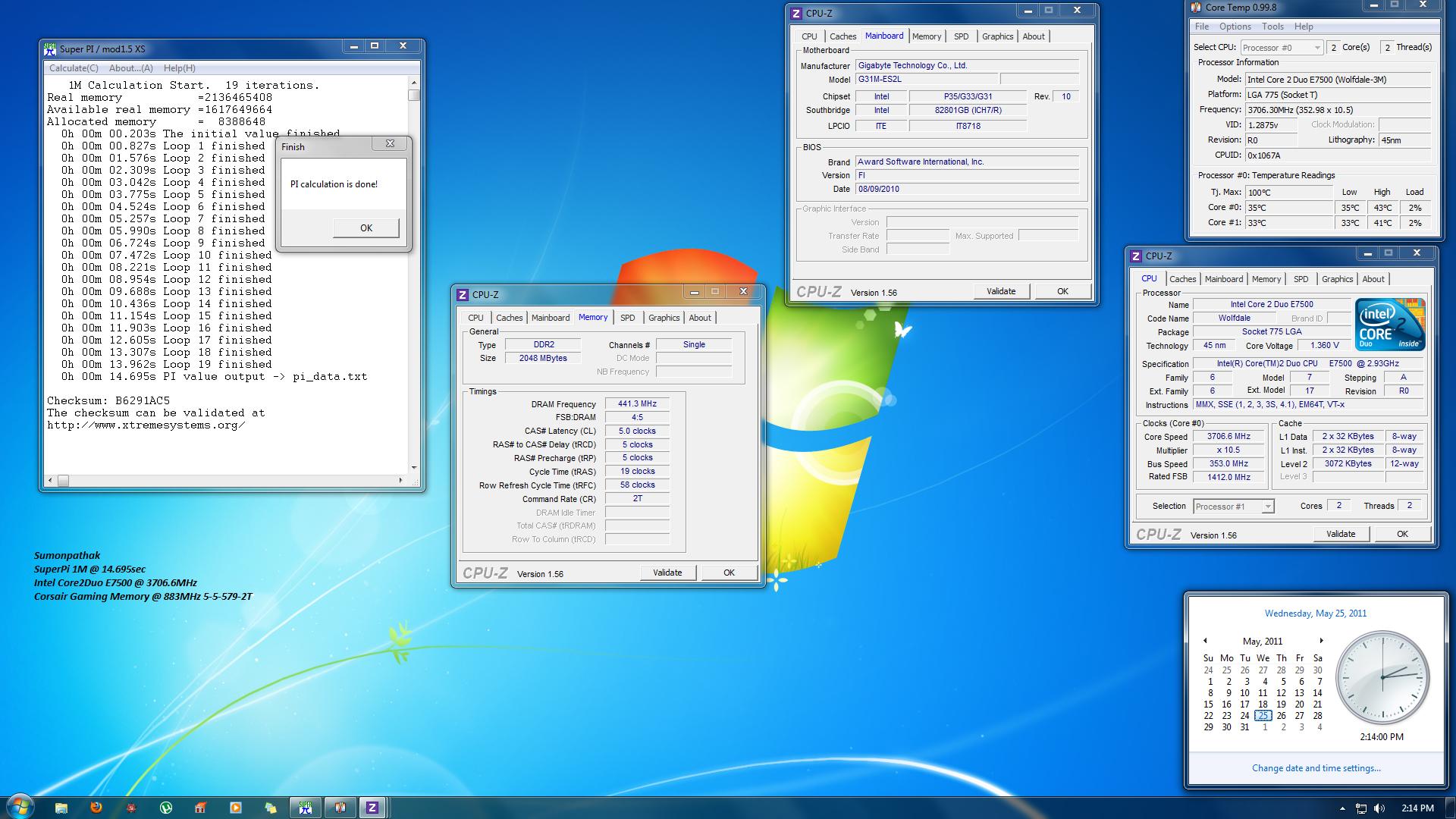Go to the next month in the calendar

point(1321,641)
